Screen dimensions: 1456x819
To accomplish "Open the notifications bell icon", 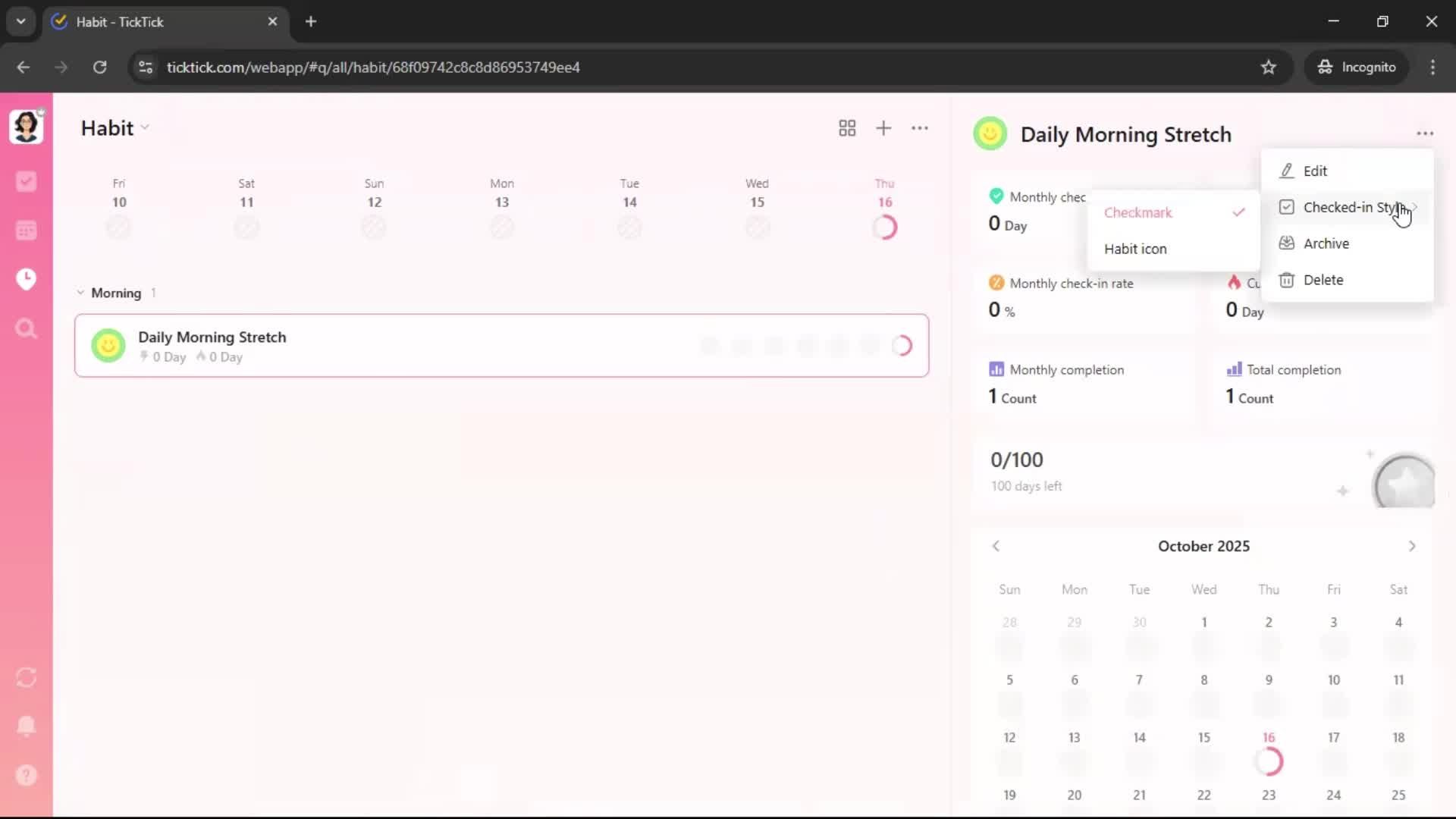I will click(26, 726).
